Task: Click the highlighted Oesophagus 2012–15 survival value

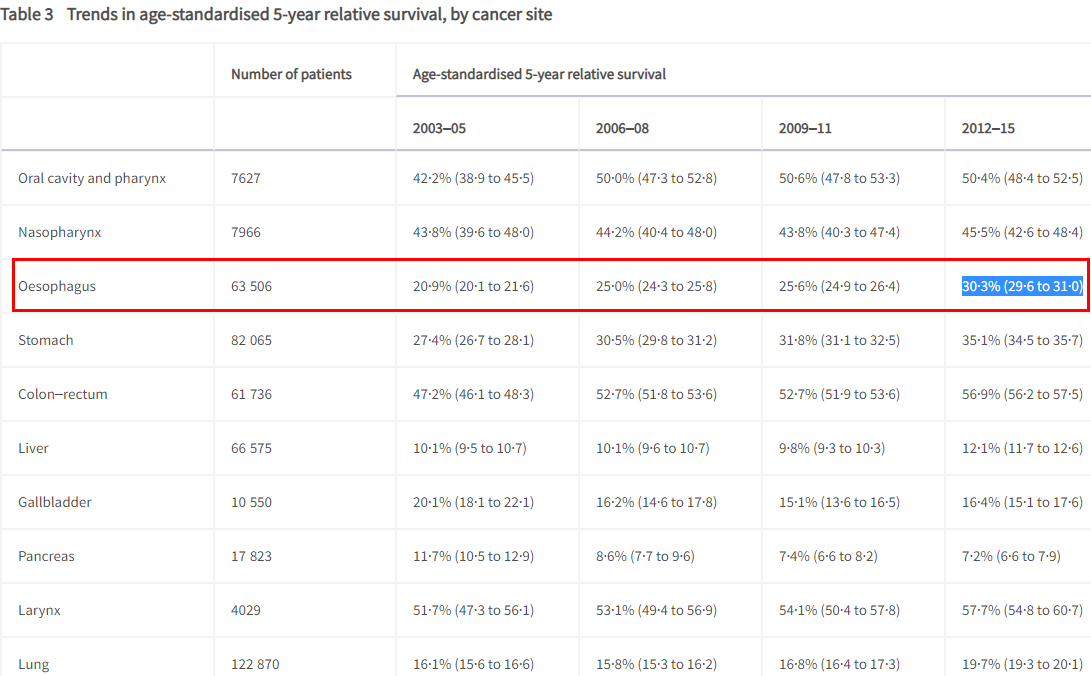Action: [x=1021, y=287]
